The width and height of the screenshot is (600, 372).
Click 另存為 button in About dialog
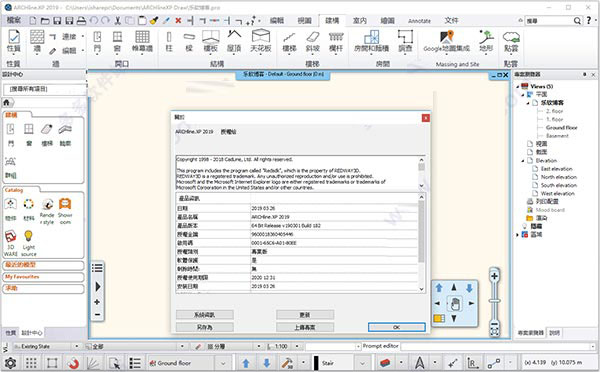point(205,327)
